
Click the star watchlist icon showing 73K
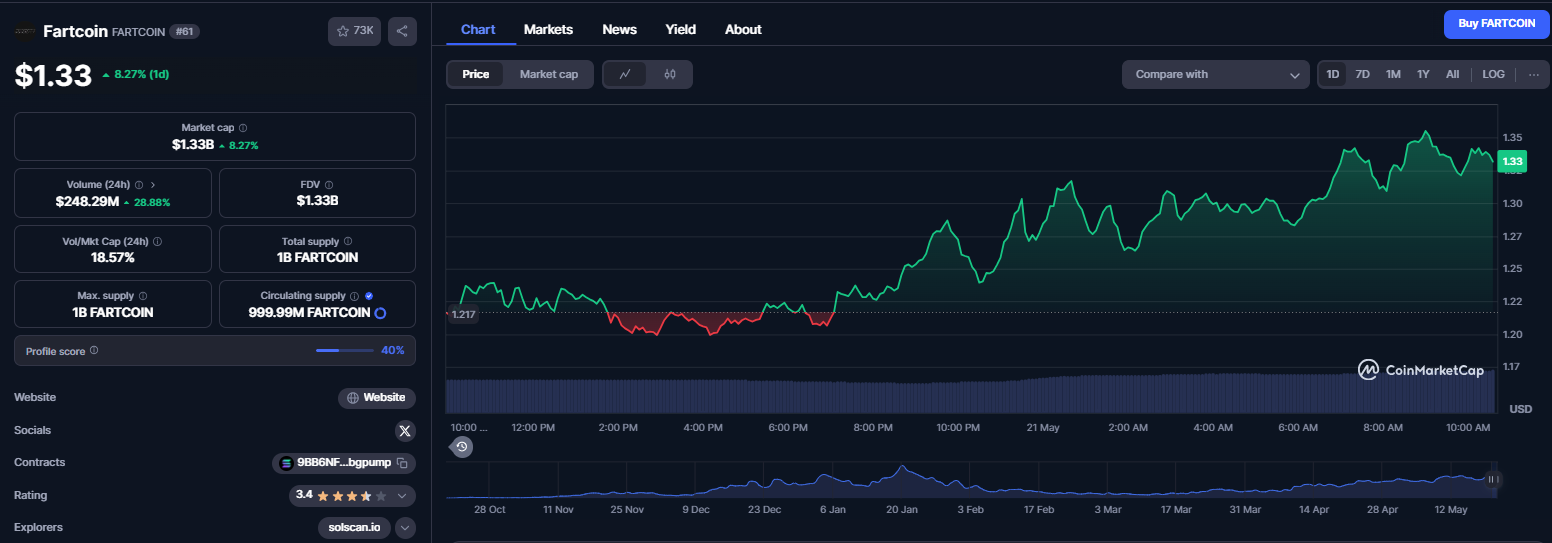pos(354,31)
